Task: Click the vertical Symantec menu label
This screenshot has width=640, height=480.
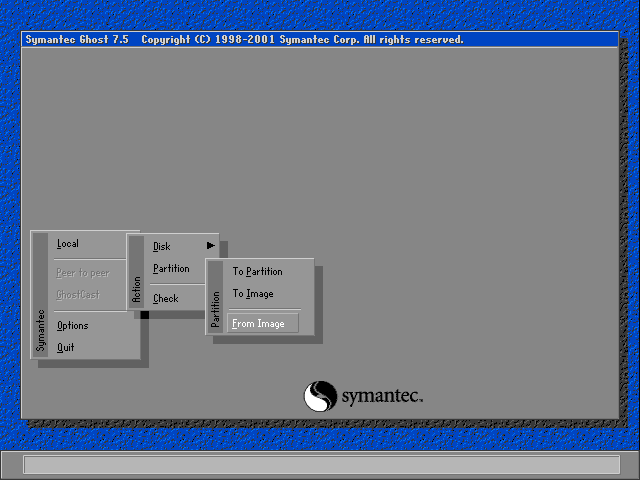Action: tap(40, 296)
